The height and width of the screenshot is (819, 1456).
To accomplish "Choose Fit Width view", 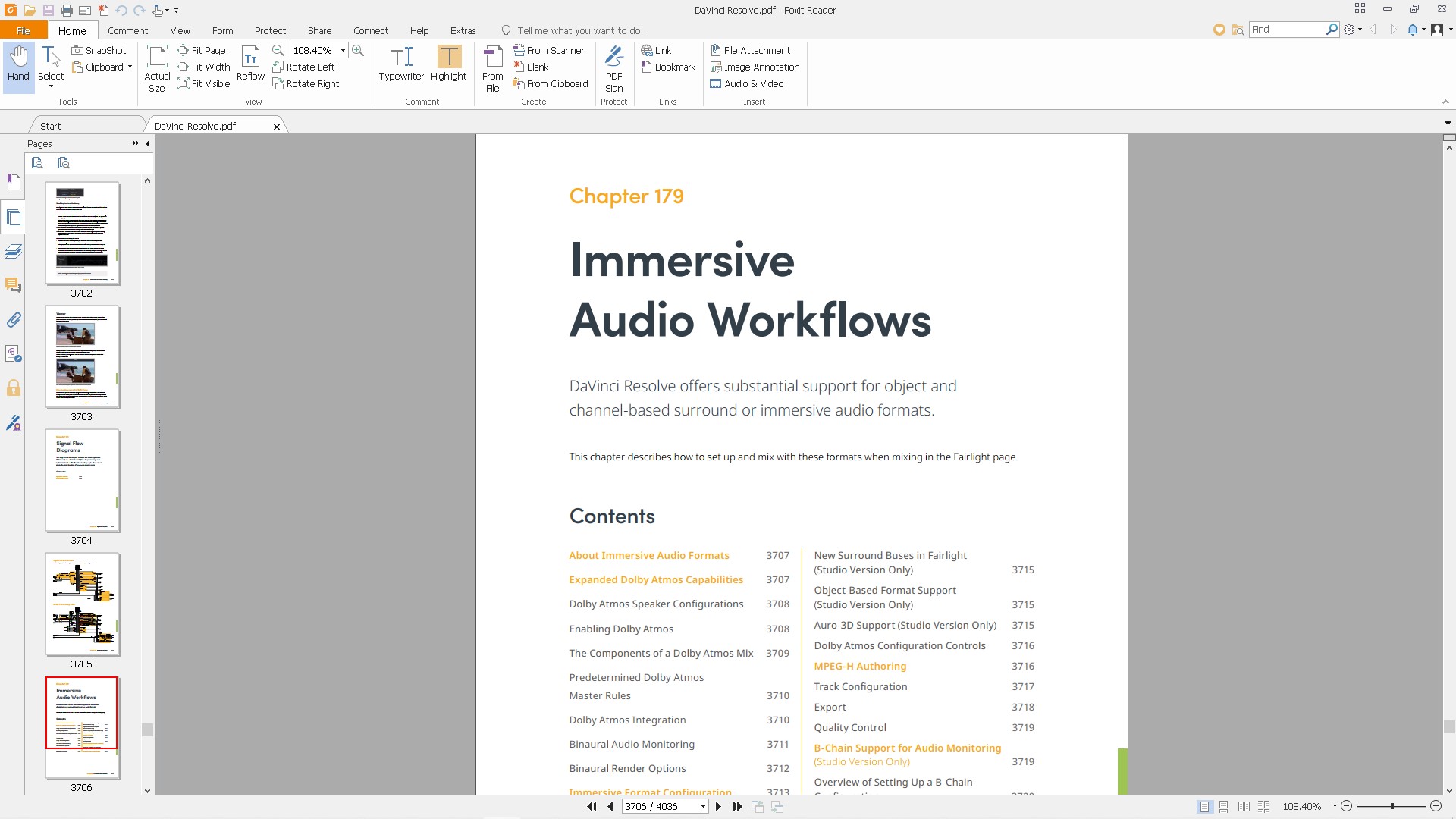I will tap(204, 67).
